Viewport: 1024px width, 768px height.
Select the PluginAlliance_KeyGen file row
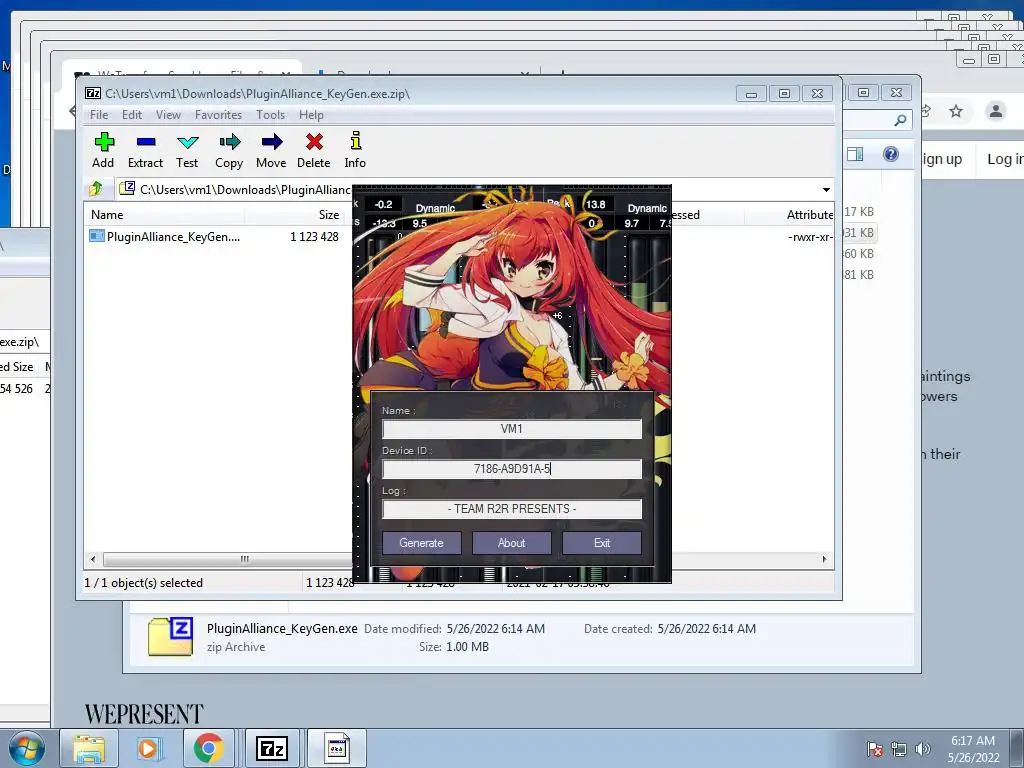point(216,236)
